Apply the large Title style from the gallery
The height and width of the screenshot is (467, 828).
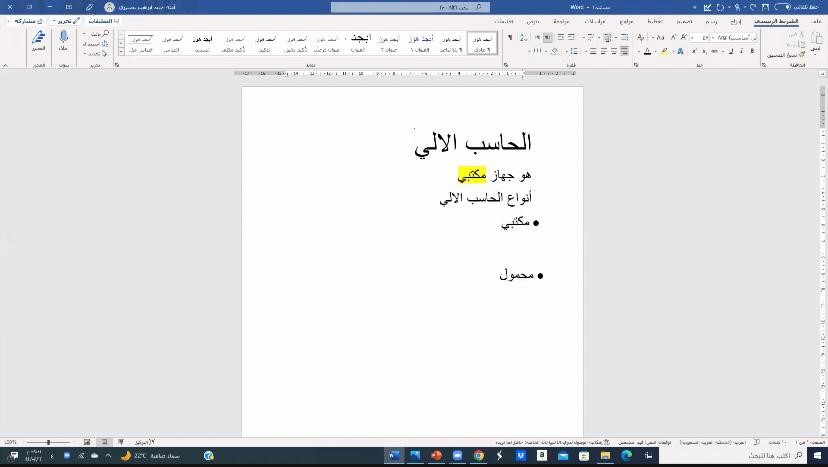coord(358,43)
